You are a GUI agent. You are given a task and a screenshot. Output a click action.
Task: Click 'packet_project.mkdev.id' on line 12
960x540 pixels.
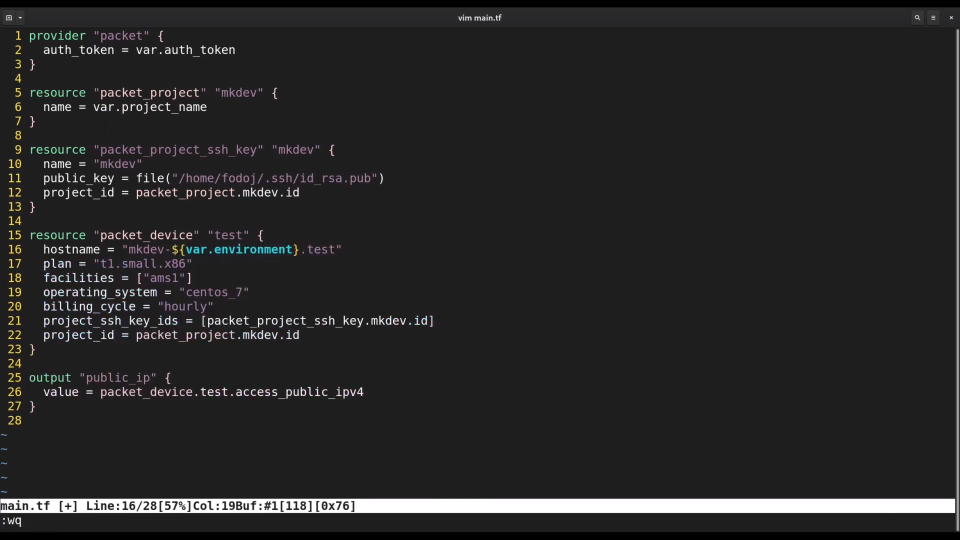[x=217, y=193]
